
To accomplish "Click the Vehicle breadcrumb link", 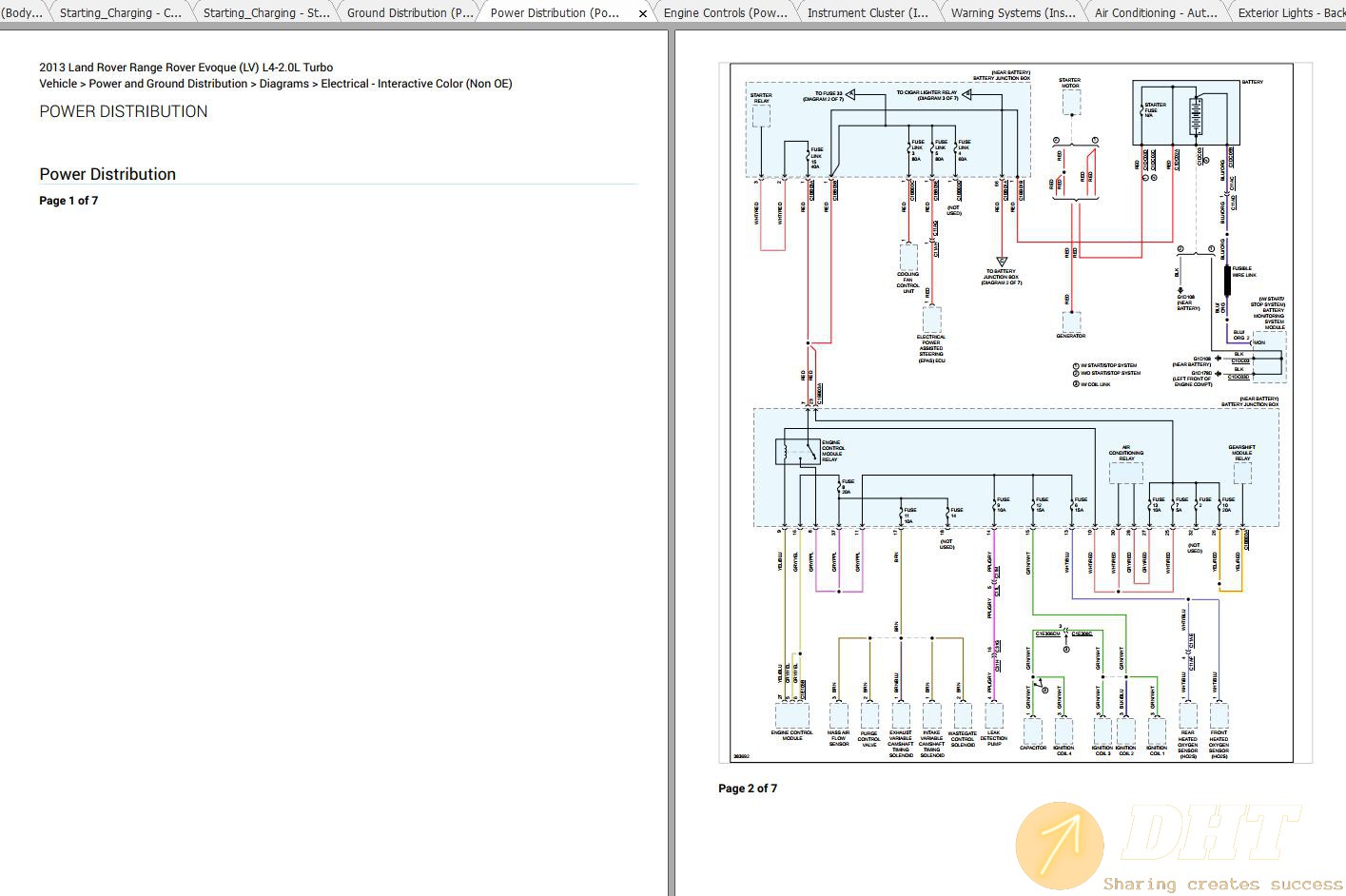I will [x=58, y=84].
